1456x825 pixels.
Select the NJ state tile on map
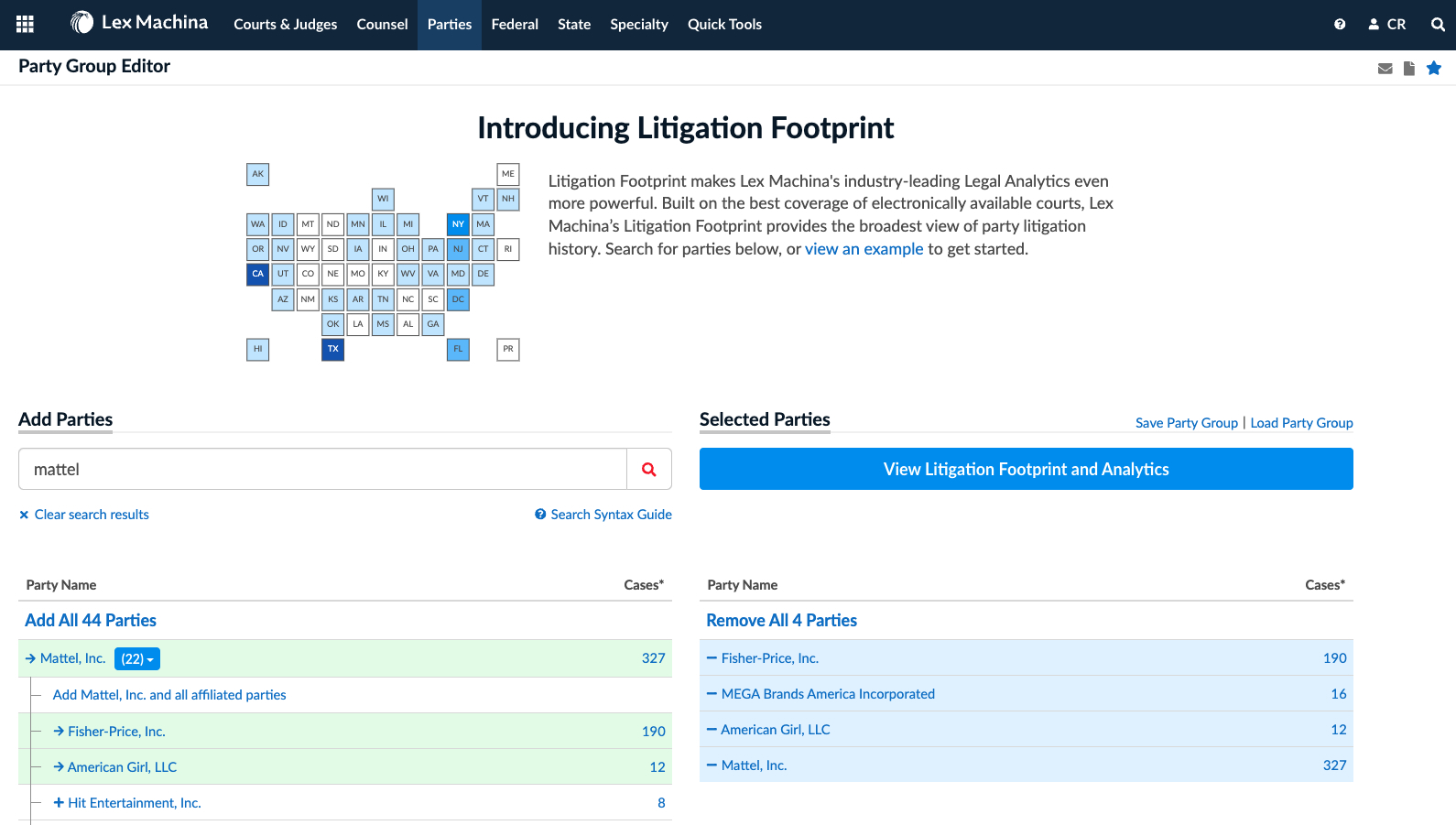(458, 249)
